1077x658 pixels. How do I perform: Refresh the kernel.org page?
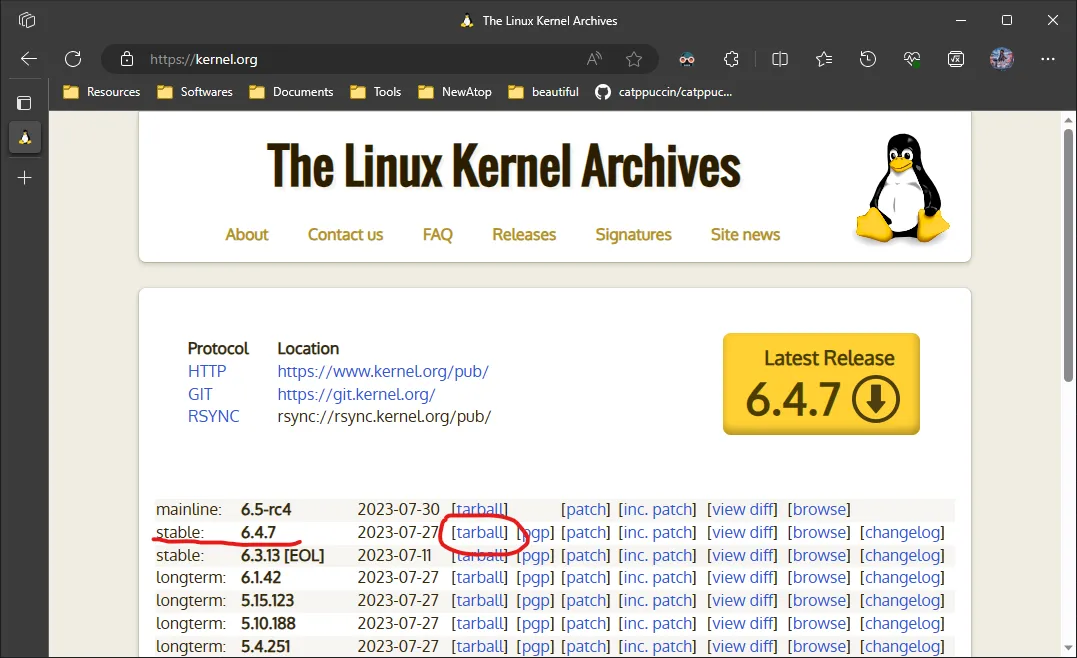pyautogui.click(x=73, y=59)
